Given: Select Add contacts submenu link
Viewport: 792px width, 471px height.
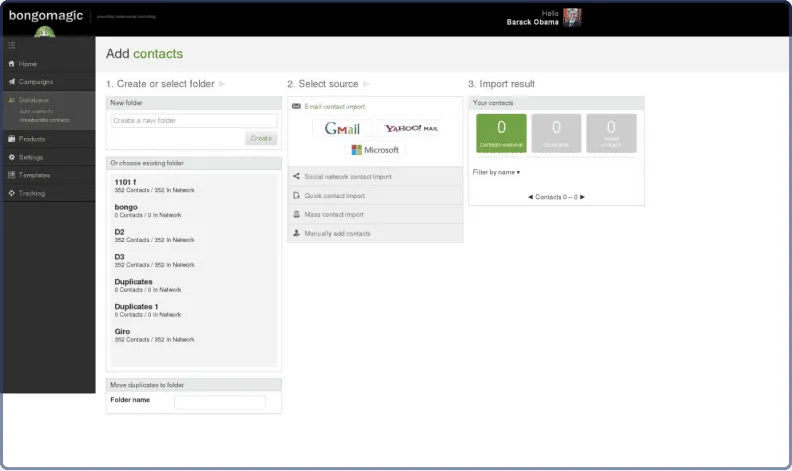Looking at the screenshot, I should [36, 111].
